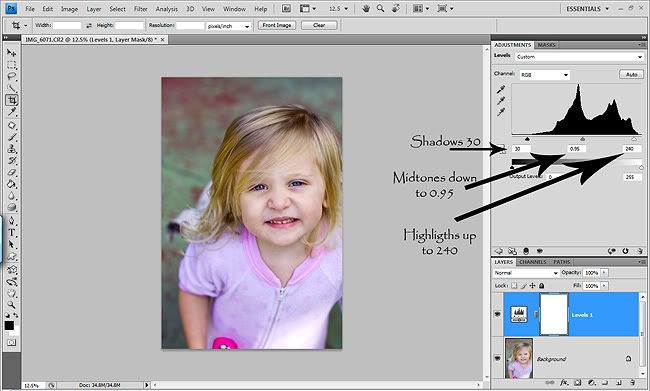The height and width of the screenshot is (391, 650).
Task: Select the Move tool
Action: point(12,53)
